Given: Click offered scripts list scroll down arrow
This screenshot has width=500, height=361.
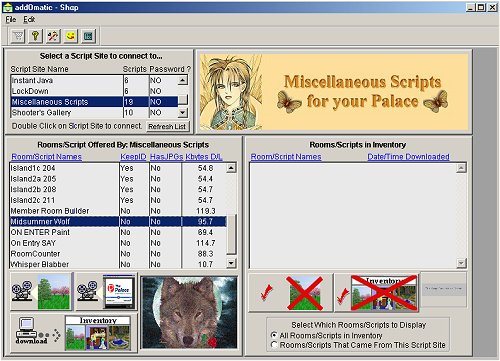Looking at the screenshot, I should (x=231, y=263).
